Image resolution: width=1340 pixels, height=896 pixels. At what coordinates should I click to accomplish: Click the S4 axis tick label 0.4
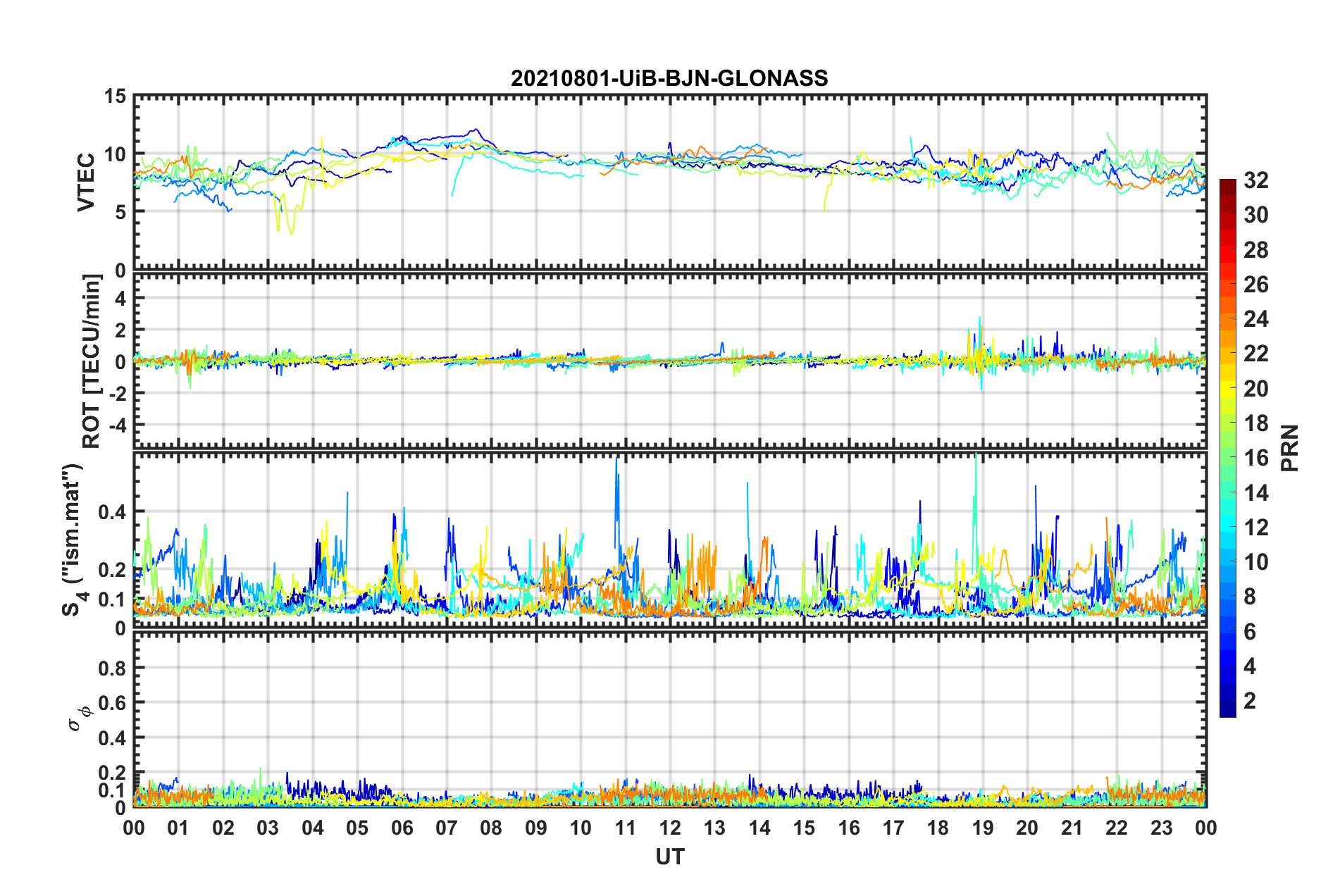[113, 512]
